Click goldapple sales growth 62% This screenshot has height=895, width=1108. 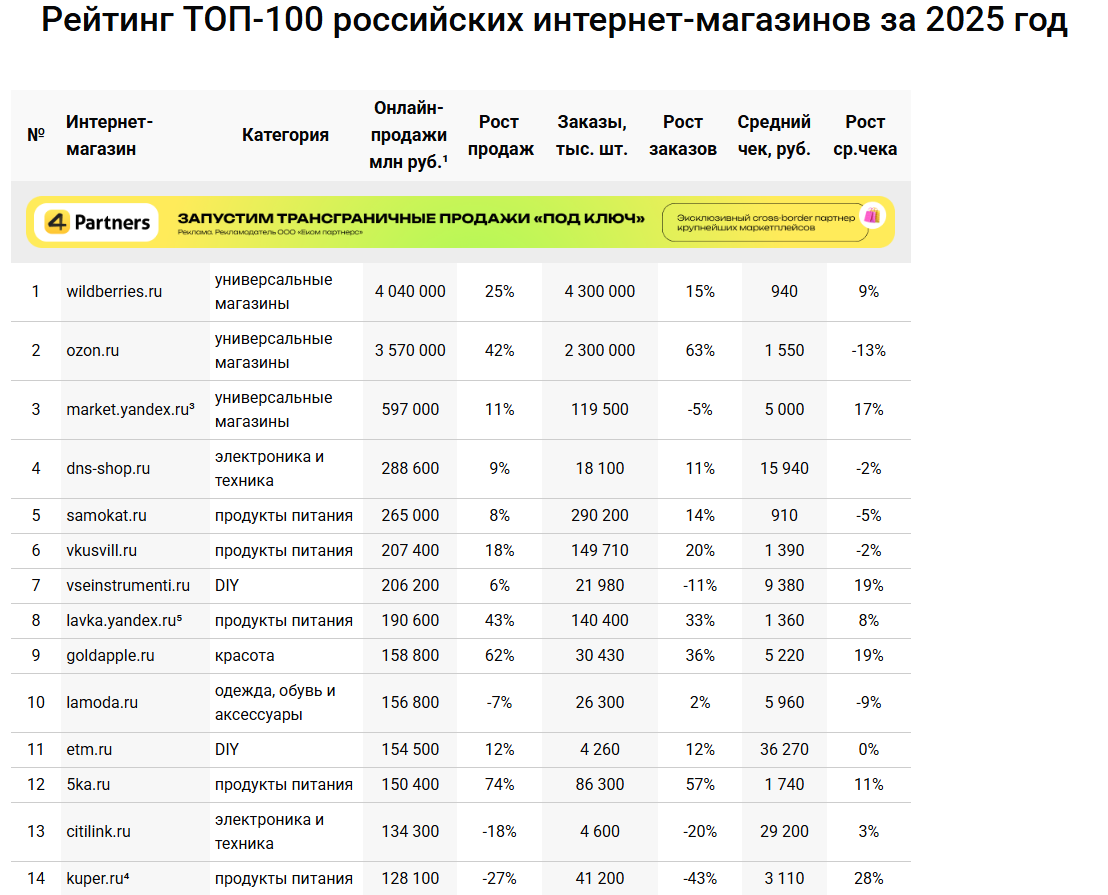(x=500, y=656)
